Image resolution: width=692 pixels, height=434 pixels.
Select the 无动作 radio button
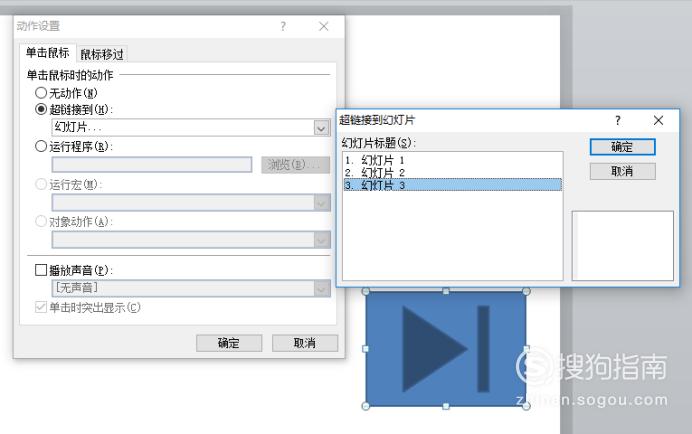(x=41, y=93)
